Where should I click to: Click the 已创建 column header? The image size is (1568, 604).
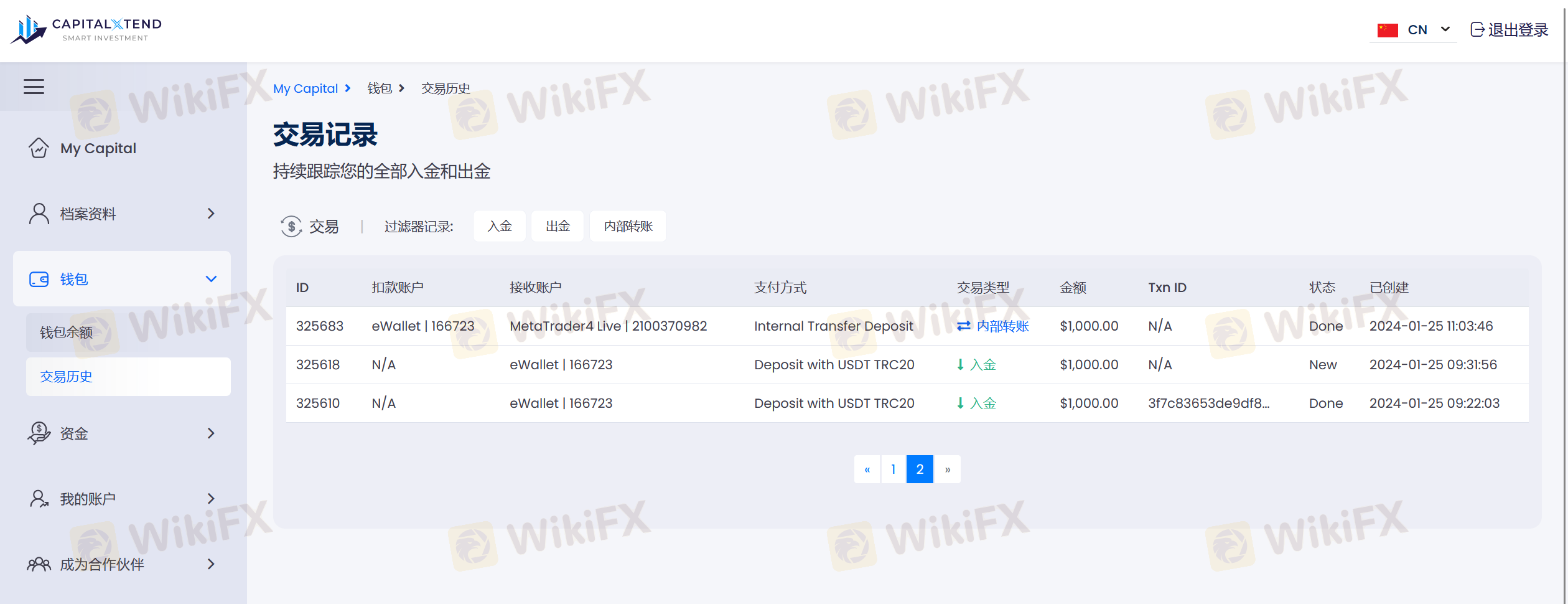[1389, 287]
